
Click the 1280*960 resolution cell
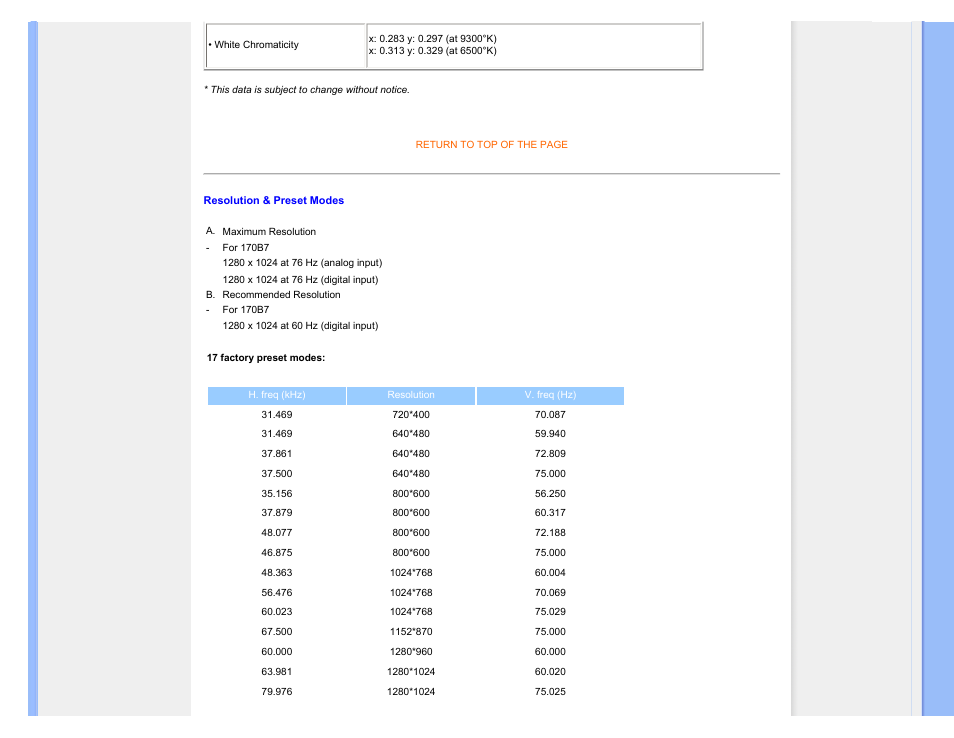click(x=411, y=652)
